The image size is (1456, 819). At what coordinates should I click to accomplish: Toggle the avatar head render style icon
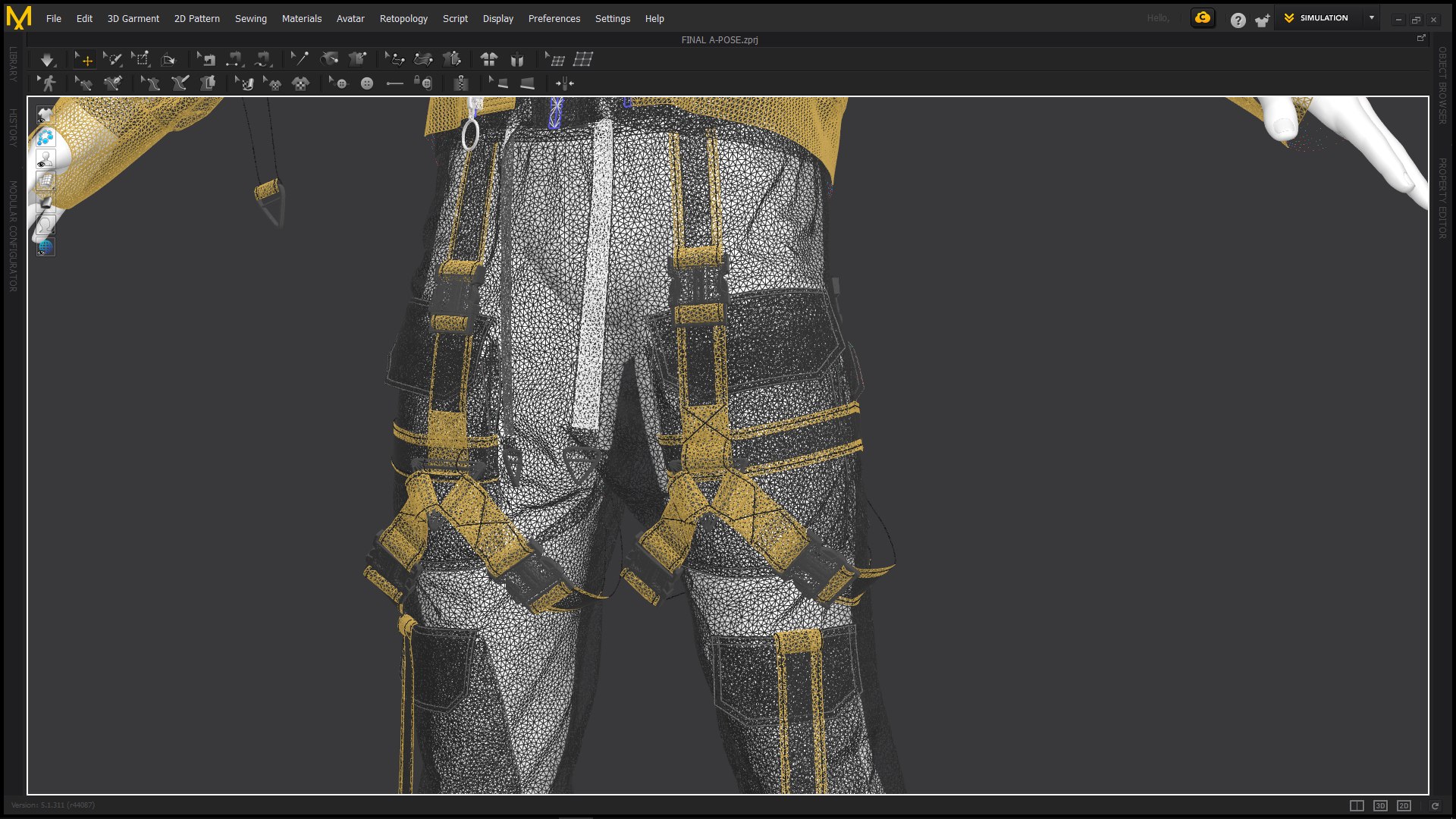[45, 225]
